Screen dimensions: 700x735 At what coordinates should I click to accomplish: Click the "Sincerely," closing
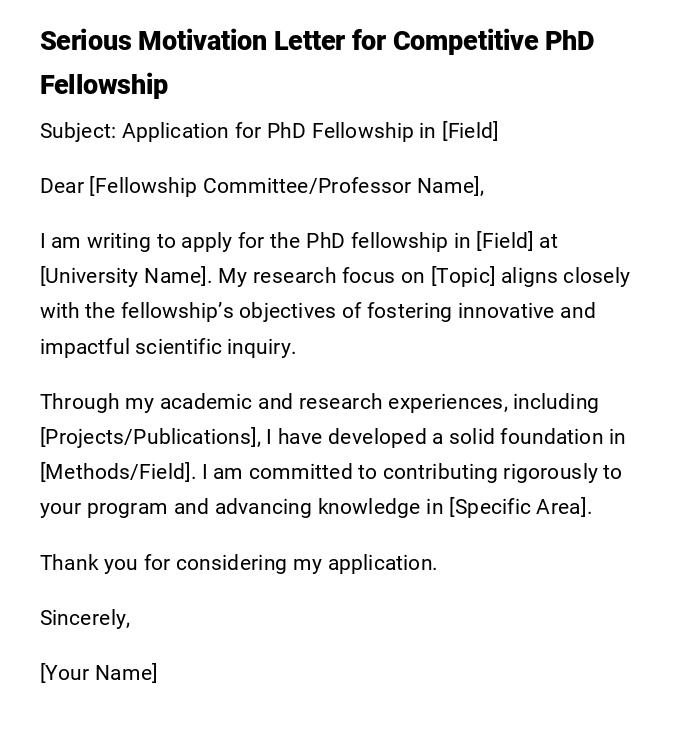point(85,618)
